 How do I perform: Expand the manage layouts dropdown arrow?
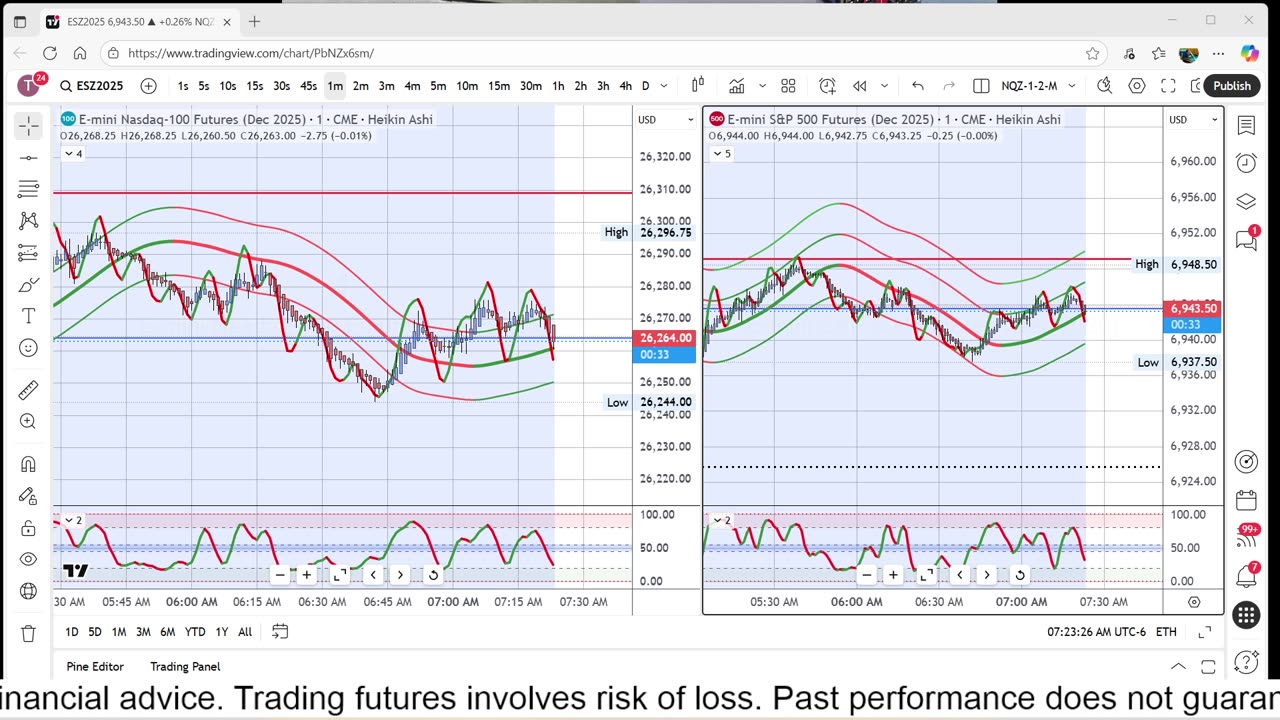click(1072, 86)
